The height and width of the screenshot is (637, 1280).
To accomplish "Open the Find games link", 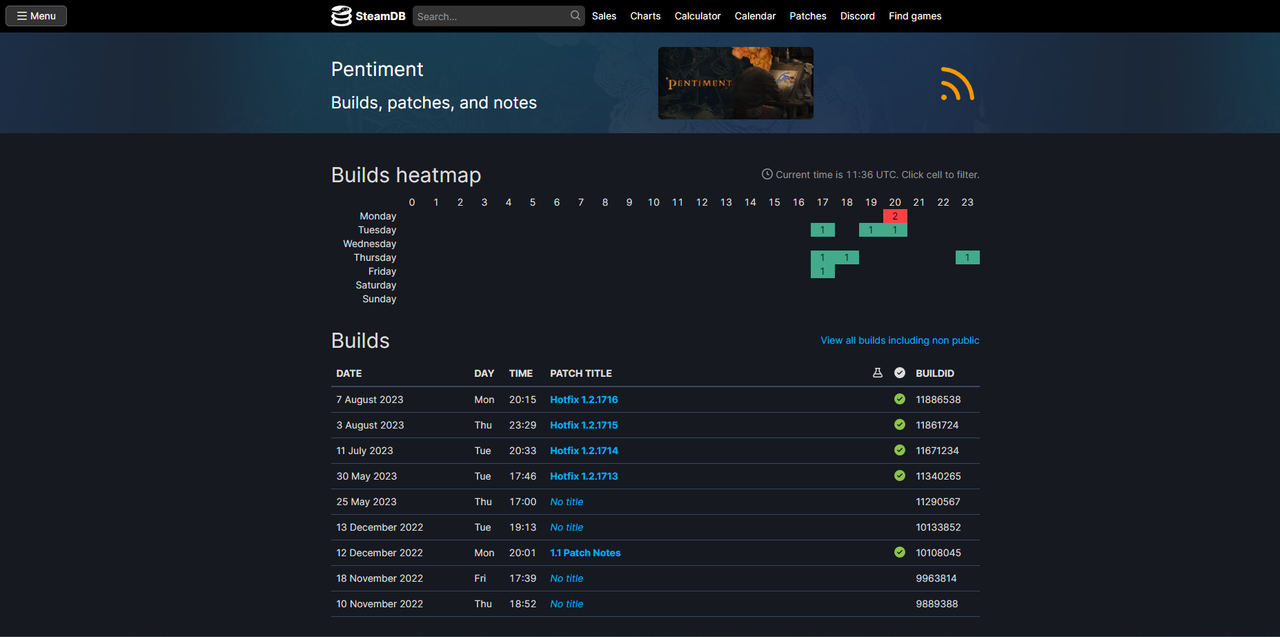I will pyautogui.click(x=915, y=16).
